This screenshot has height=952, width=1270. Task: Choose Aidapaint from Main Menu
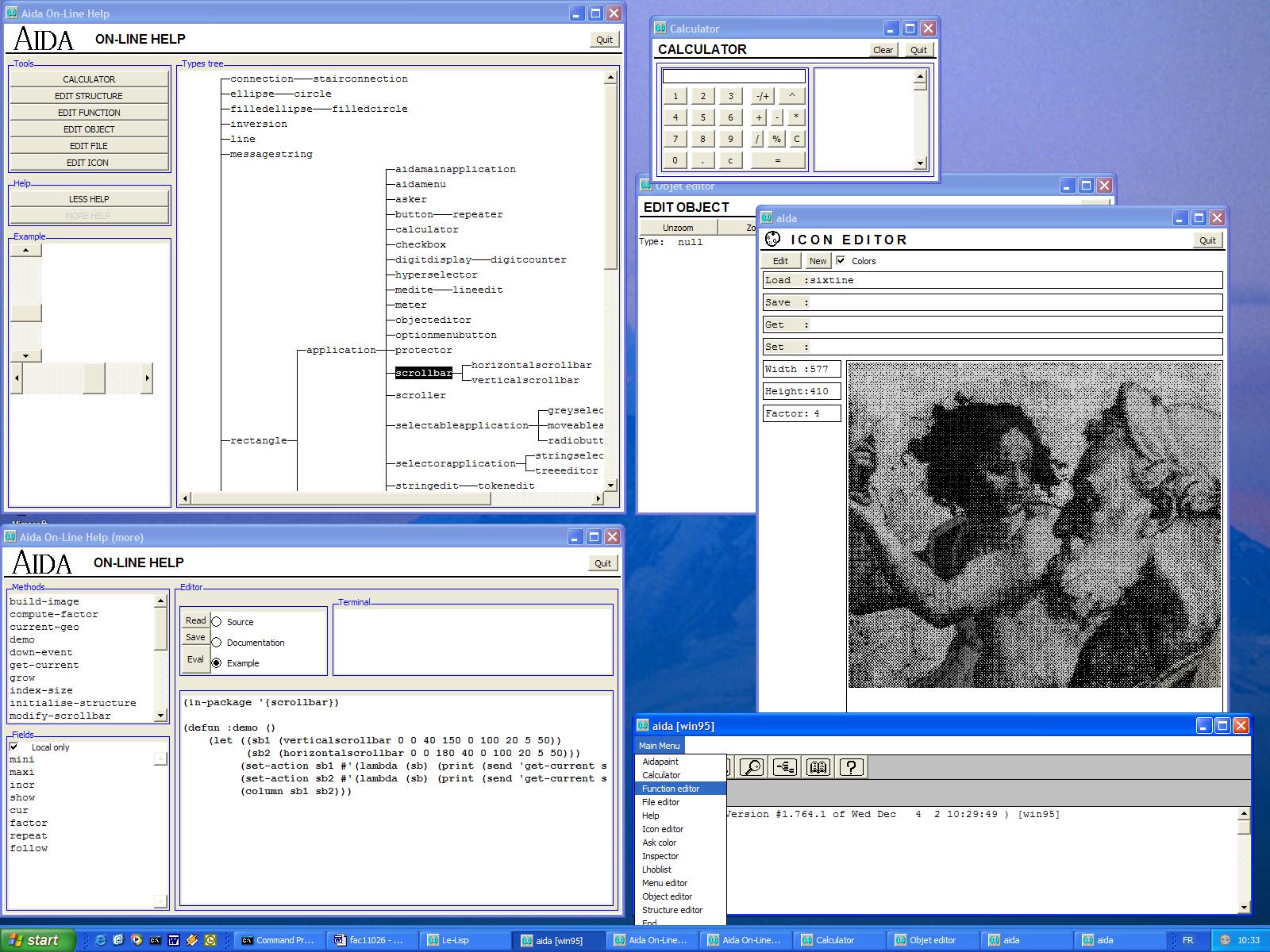tap(660, 762)
